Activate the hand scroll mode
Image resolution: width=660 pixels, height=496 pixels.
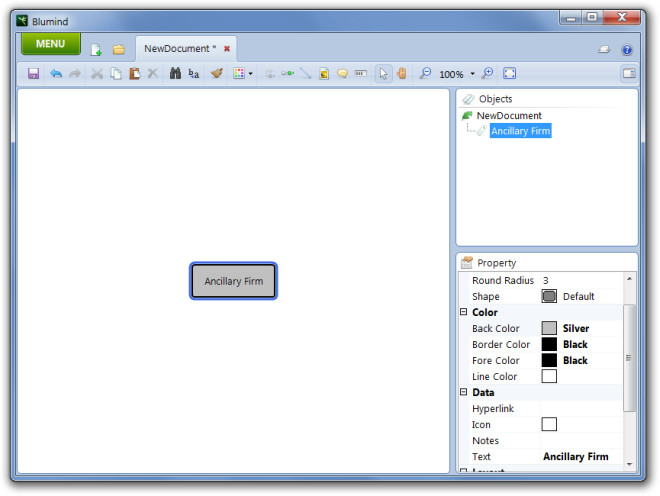coord(402,74)
